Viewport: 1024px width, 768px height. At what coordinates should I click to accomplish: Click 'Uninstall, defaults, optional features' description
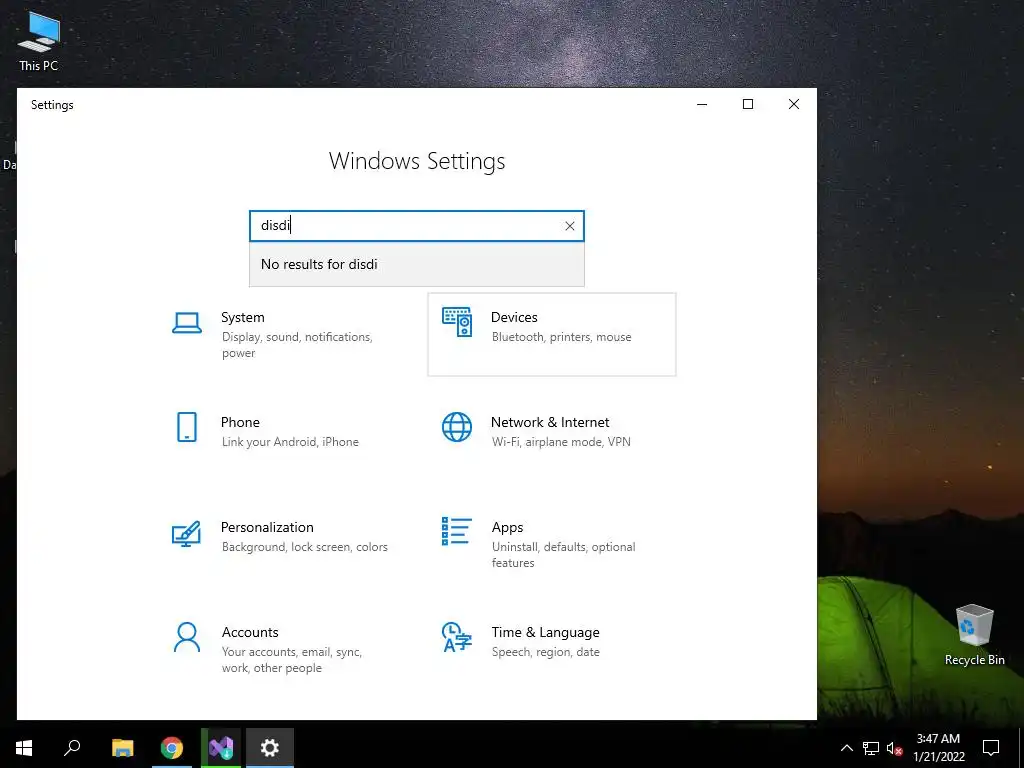[564, 555]
